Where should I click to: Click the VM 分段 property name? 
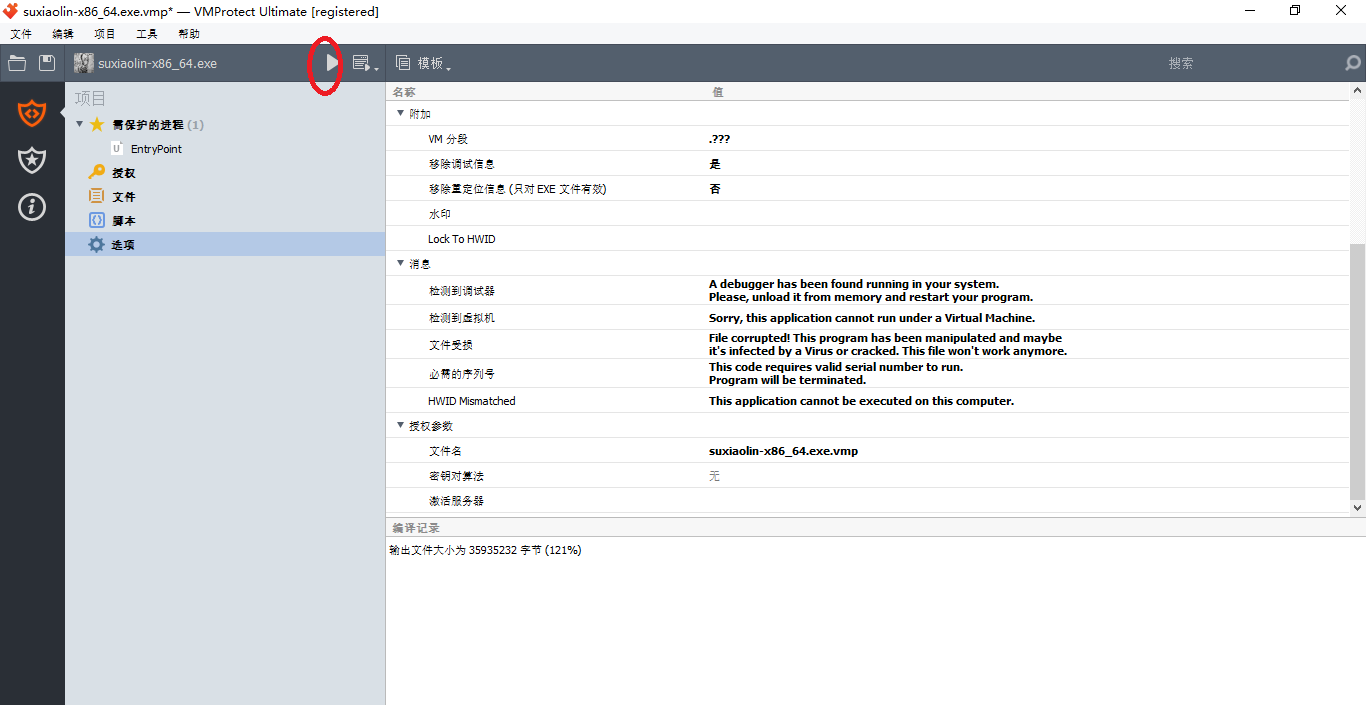[x=448, y=139]
